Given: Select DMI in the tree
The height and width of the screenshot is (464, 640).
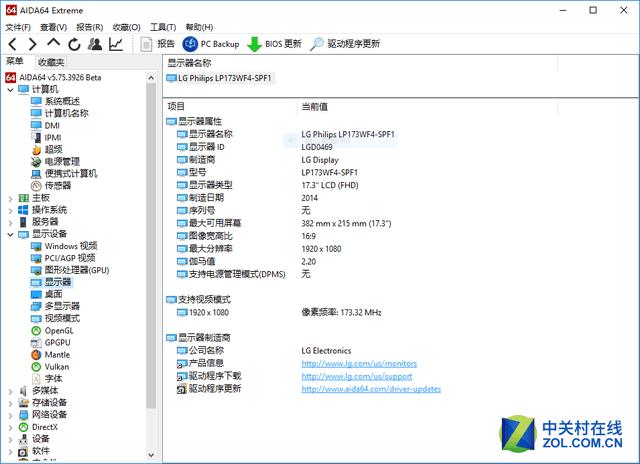Looking at the screenshot, I should point(45,125).
